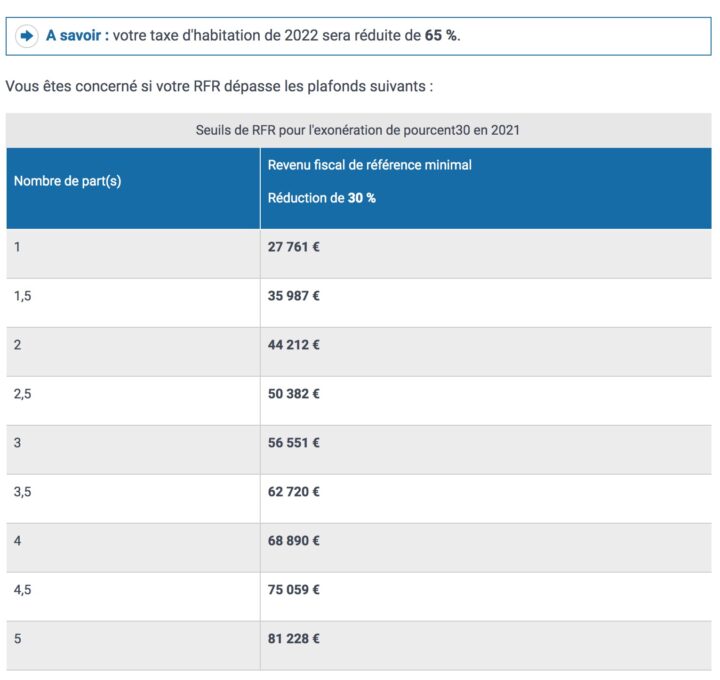
Task: Click the '3,5' parts row label
Action: (x=23, y=492)
